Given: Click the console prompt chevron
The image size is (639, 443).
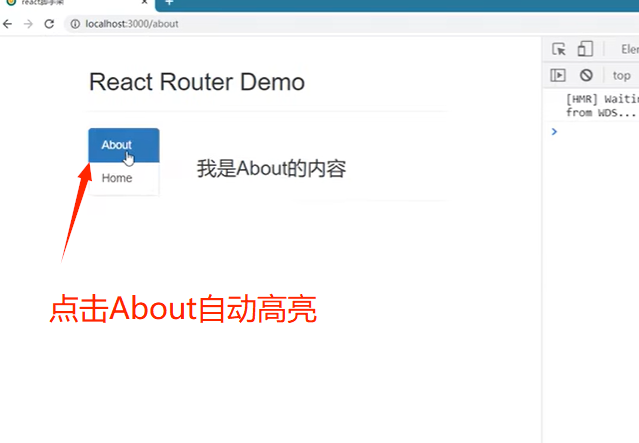Looking at the screenshot, I should tap(554, 132).
